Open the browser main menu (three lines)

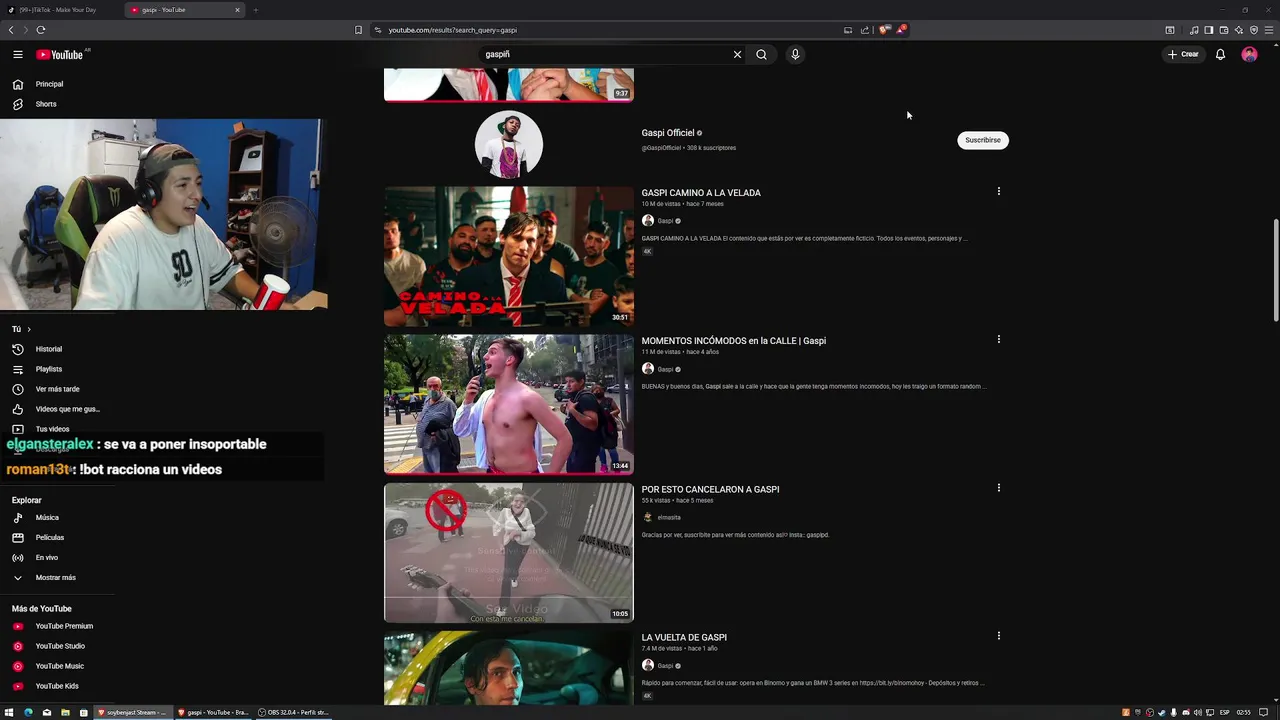pos(1270,30)
